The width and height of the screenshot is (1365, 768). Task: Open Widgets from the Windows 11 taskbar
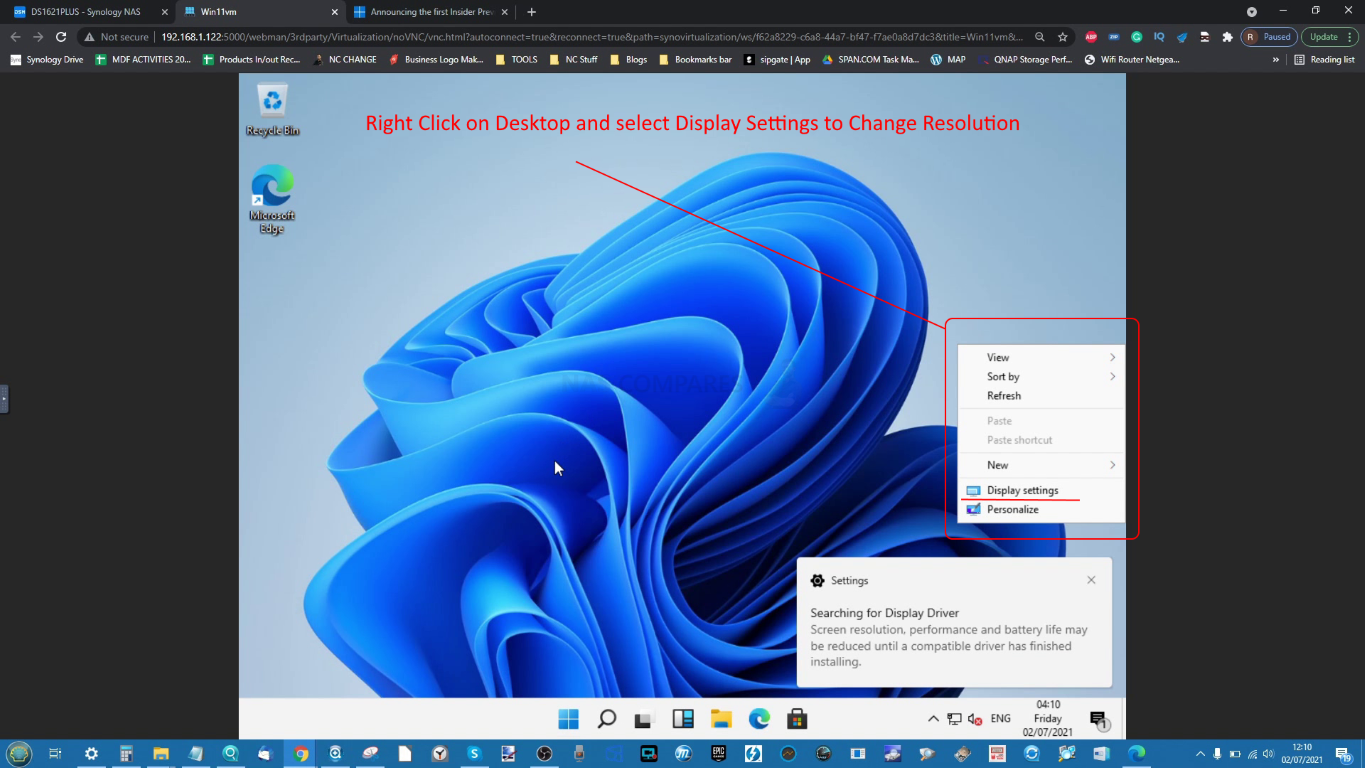coord(683,719)
